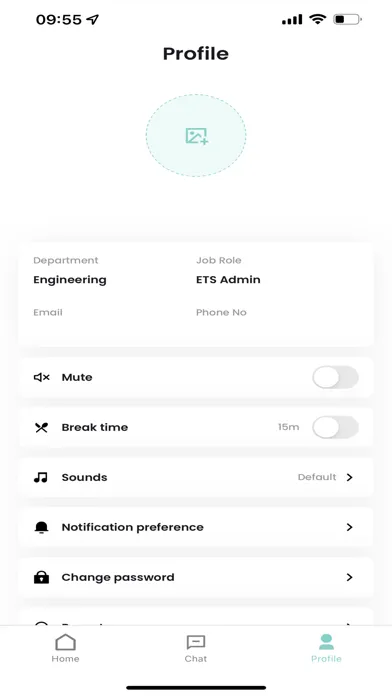Tap the Default sound setting value
This screenshot has height=696, width=392.
[317, 477]
